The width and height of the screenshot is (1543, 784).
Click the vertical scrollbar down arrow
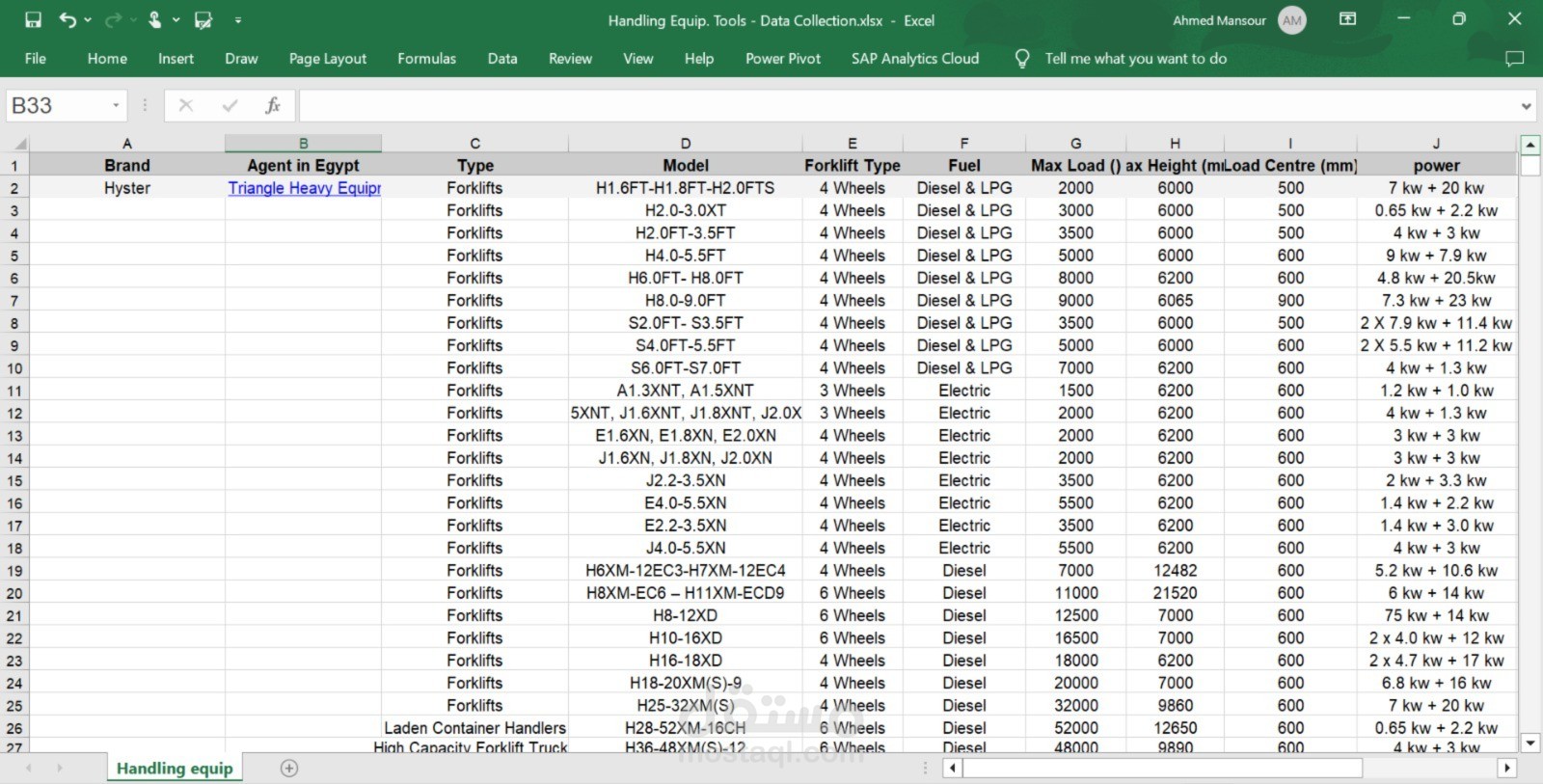[x=1529, y=743]
